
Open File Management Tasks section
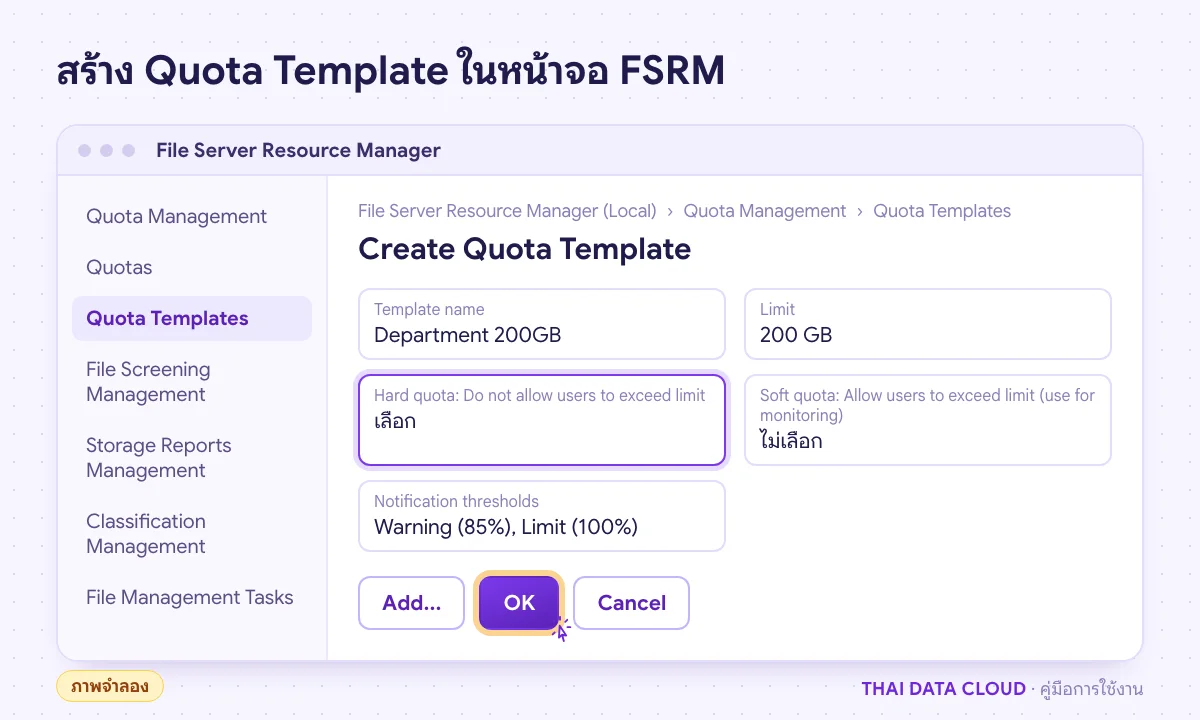click(192, 597)
